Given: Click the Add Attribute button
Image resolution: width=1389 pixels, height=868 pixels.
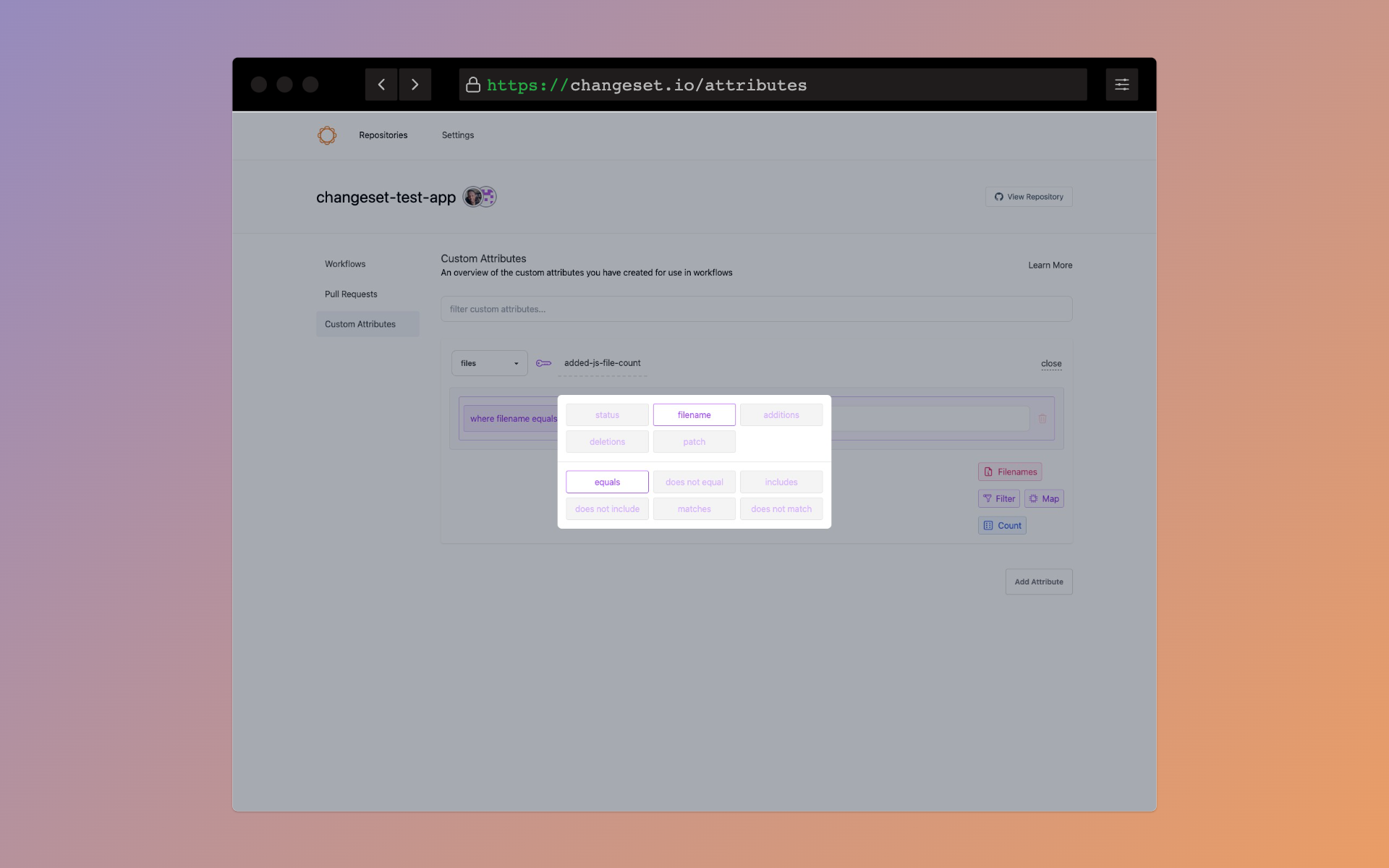Looking at the screenshot, I should (x=1038, y=581).
